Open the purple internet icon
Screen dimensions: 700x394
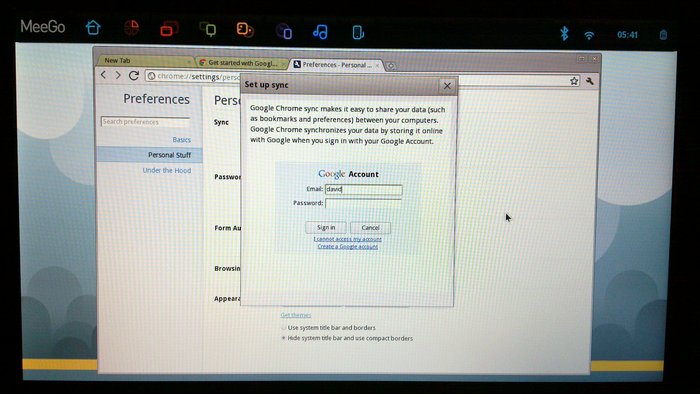284,31
